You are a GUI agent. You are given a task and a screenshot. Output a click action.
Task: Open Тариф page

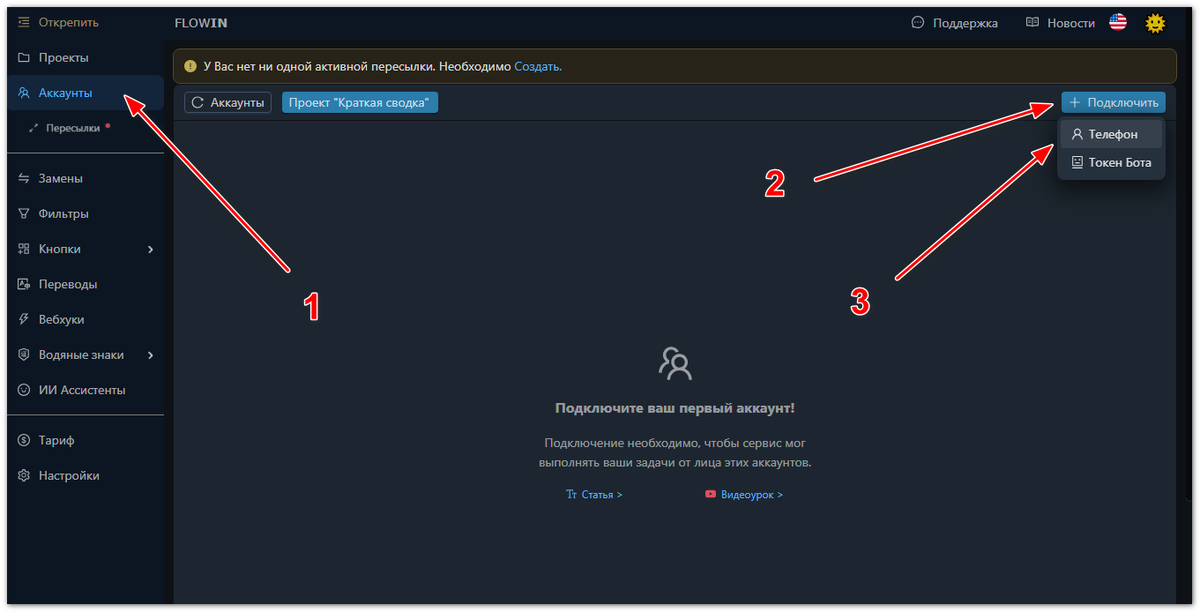pos(85,440)
